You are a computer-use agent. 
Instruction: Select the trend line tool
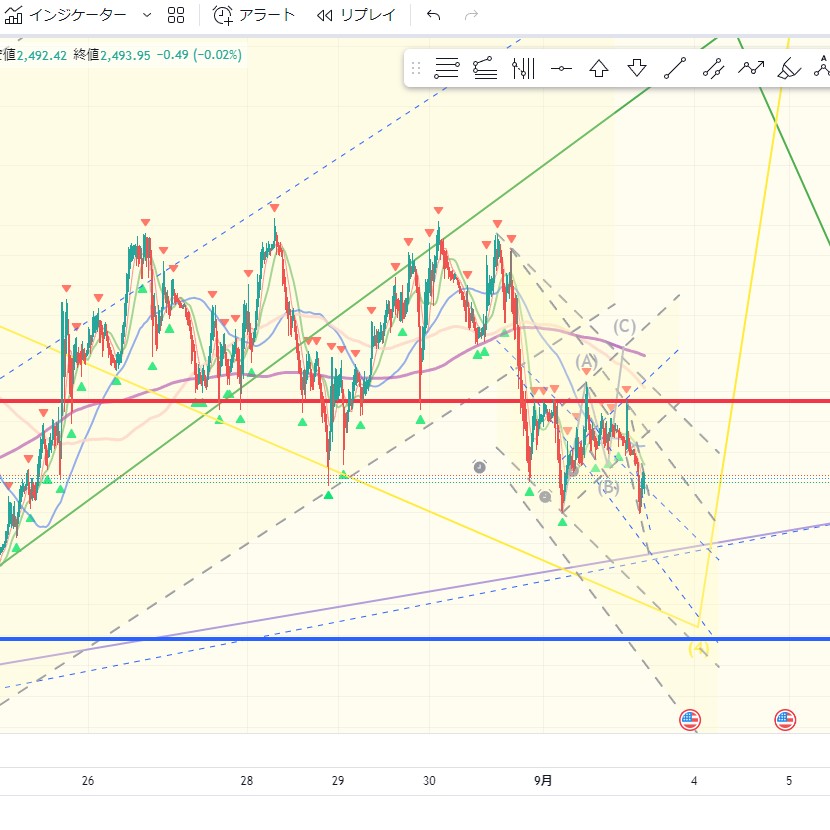tap(675, 69)
